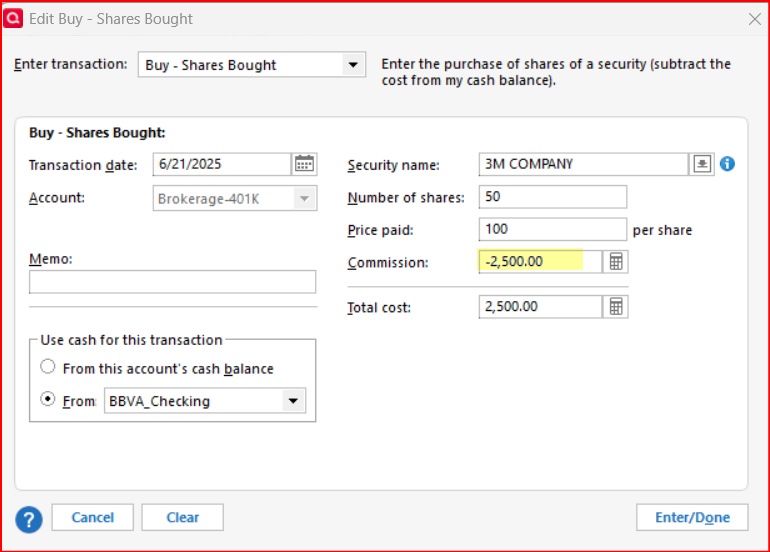Open help with the blue question mark icon

pyautogui.click(x=29, y=519)
